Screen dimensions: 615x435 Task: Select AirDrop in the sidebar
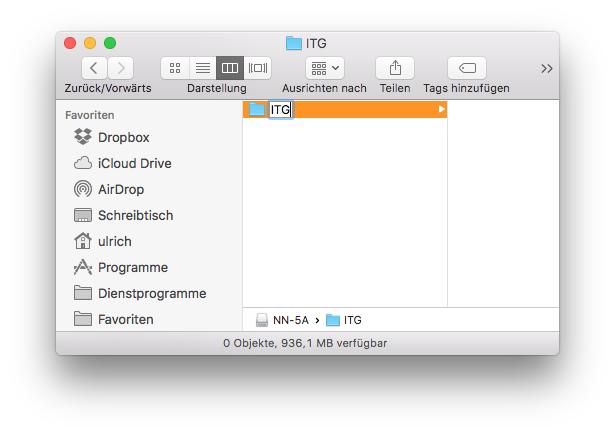click(109, 189)
